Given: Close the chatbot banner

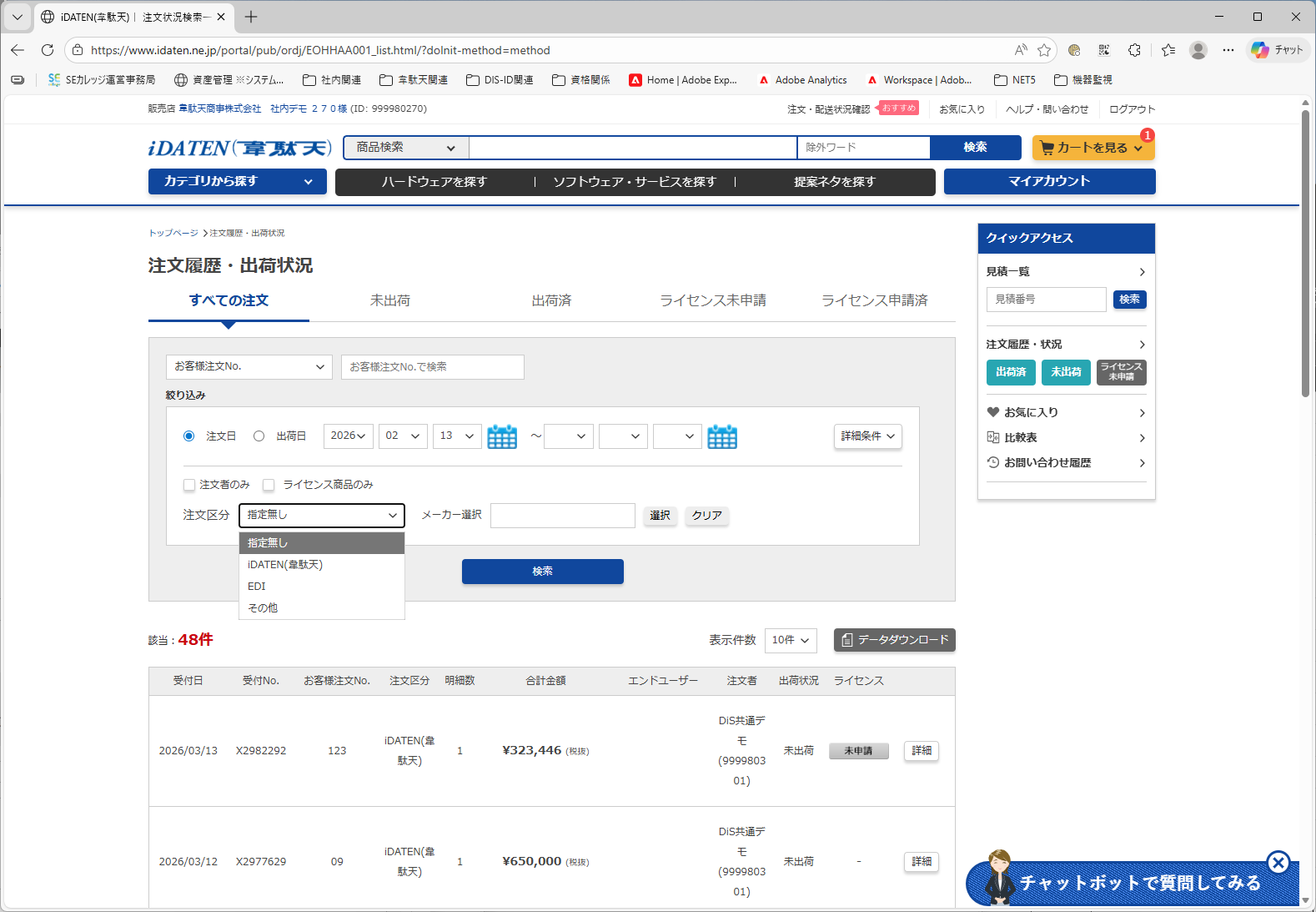Looking at the screenshot, I should pos(1278,862).
